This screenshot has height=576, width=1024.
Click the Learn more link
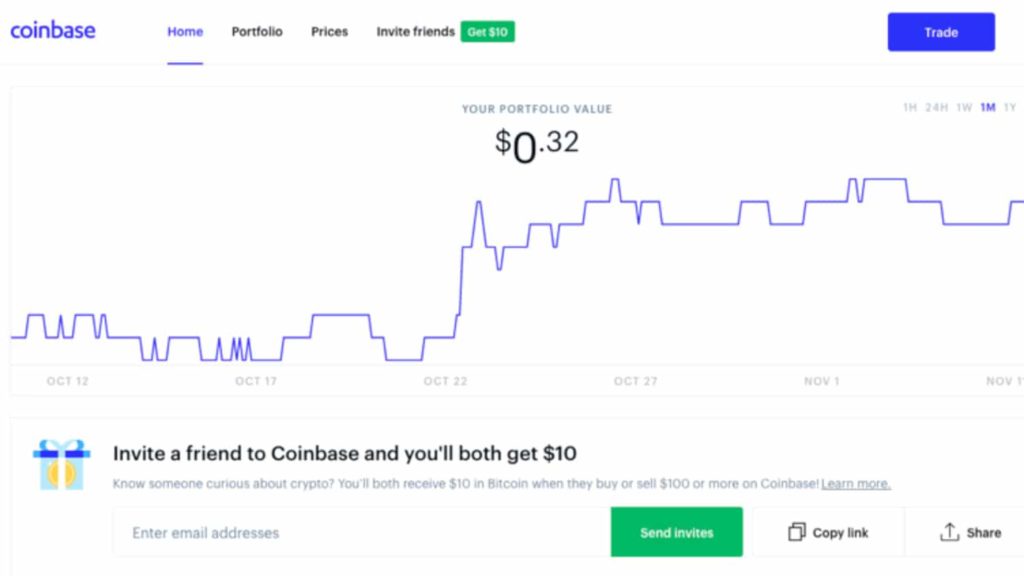click(x=856, y=484)
